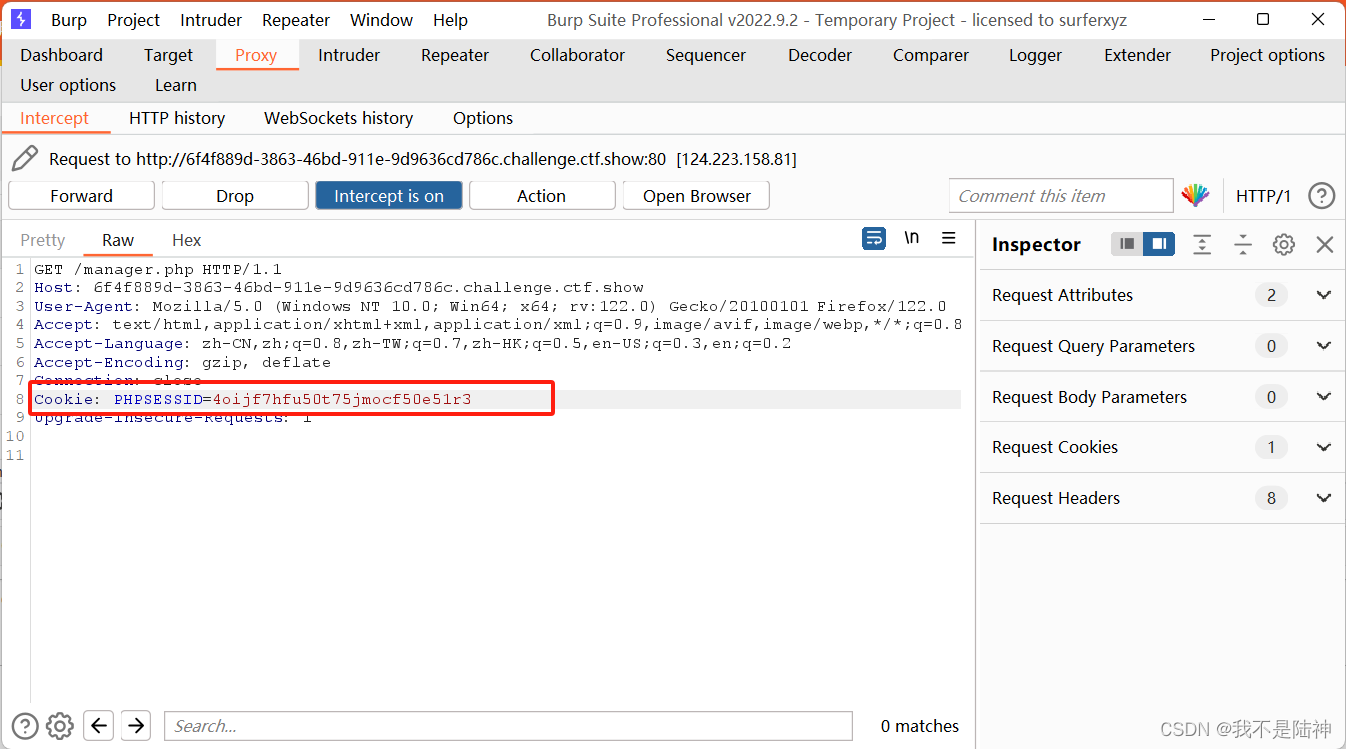Switch to the Intruder tool tab
The image size is (1346, 749).
[x=349, y=55]
